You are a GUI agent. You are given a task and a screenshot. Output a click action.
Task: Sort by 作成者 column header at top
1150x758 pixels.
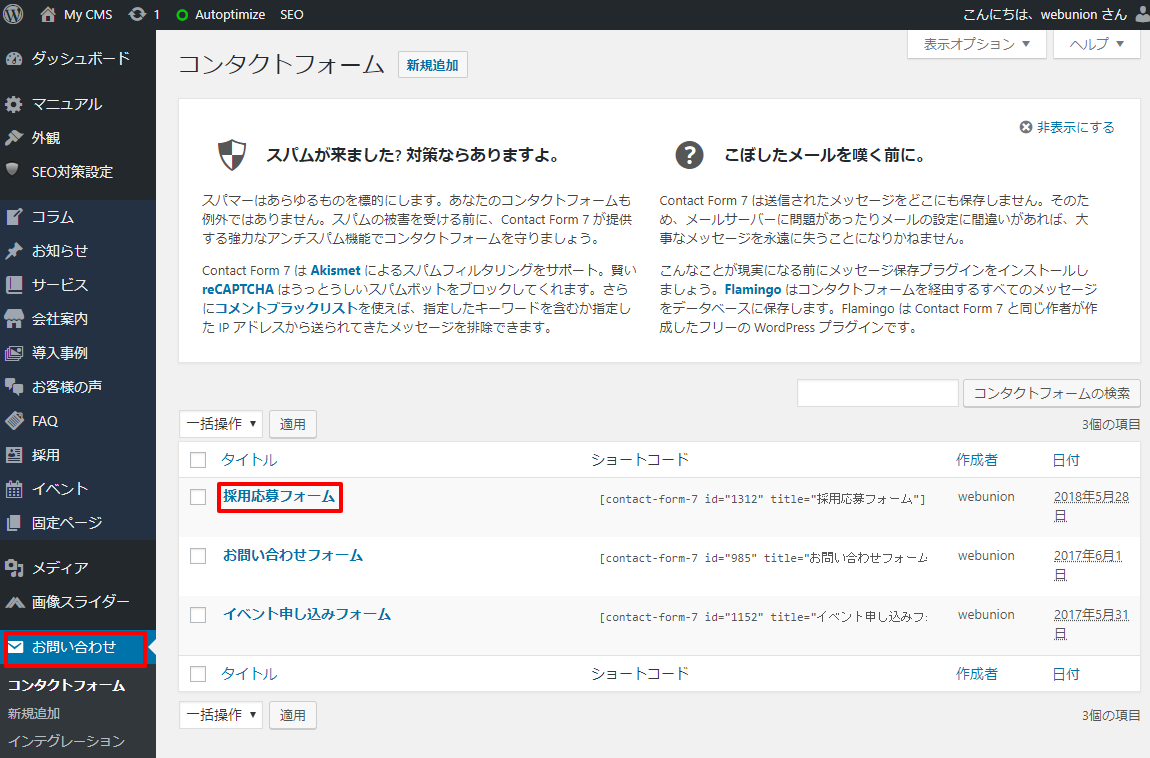pyautogui.click(x=977, y=460)
